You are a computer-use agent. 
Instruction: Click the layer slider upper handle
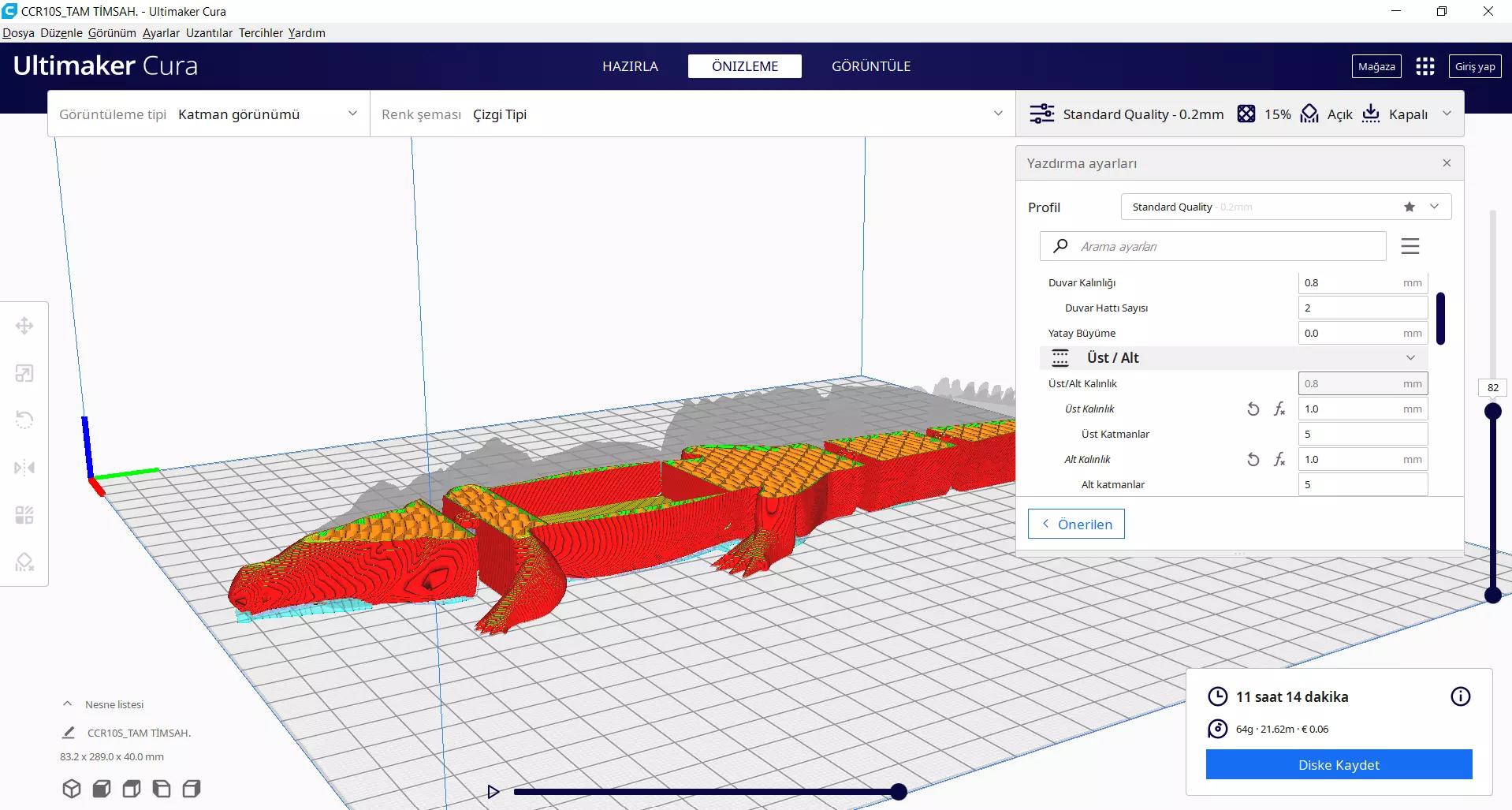tap(1493, 411)
